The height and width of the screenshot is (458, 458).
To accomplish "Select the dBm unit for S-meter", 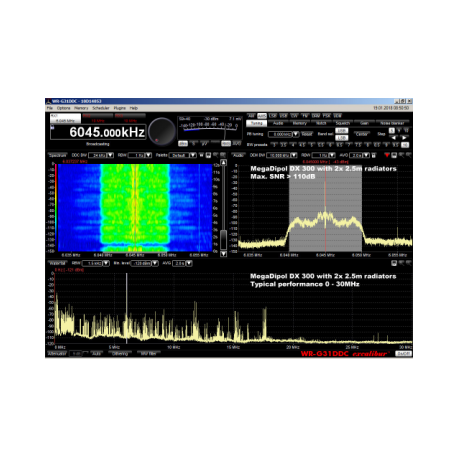I will [x=183, y=144].
